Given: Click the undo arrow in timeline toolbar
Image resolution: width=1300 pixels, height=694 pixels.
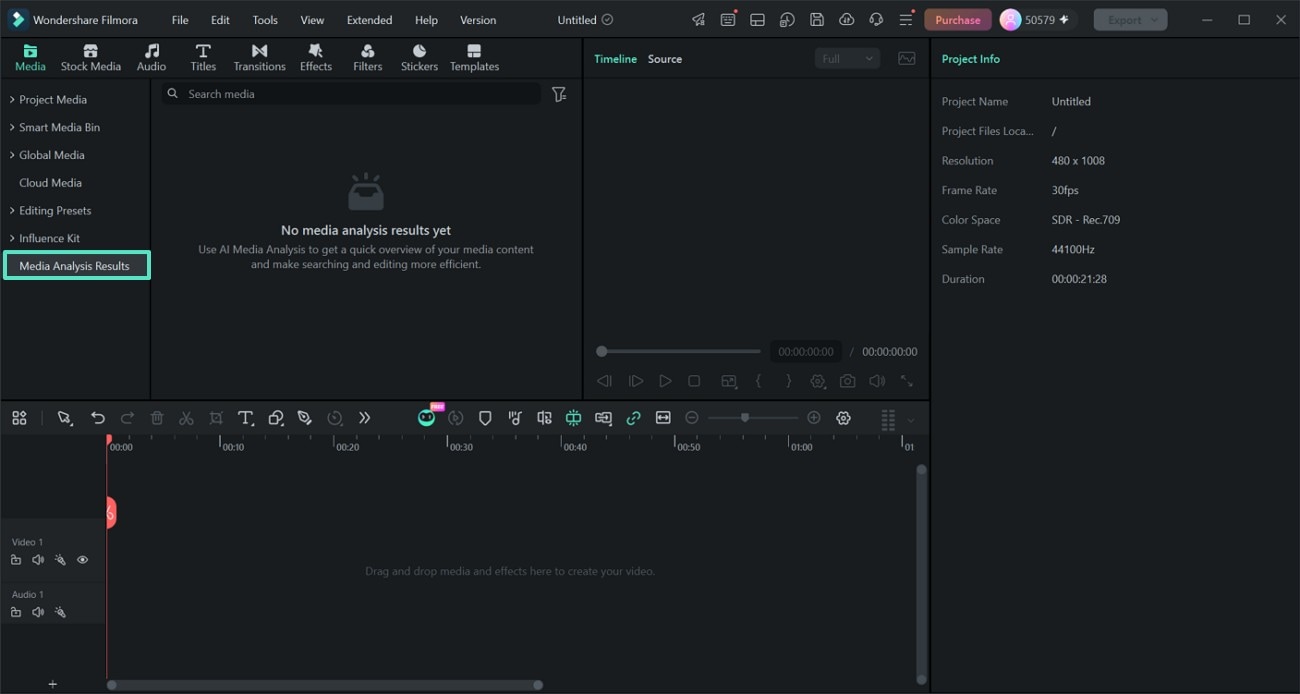Looking at the screenshot, I should click(98, 418).
